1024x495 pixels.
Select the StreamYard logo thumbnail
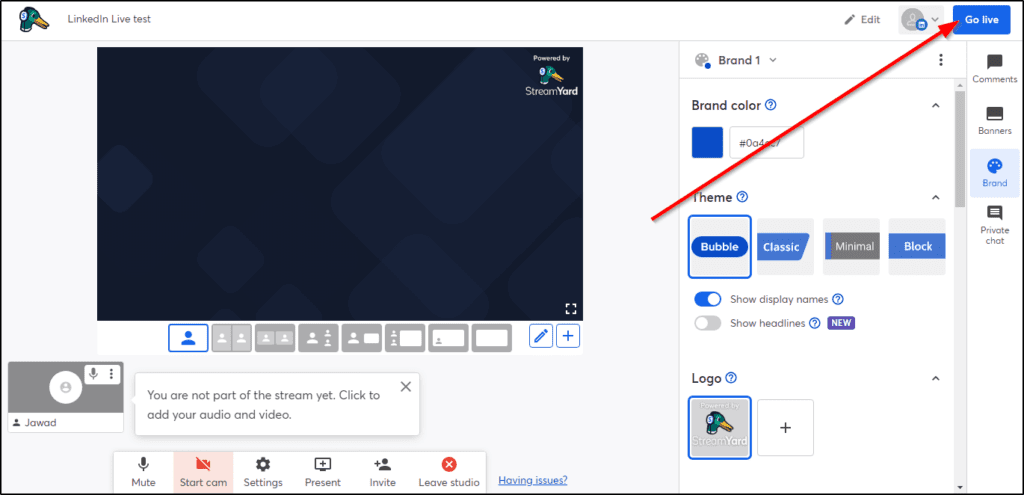[x=720, y=427]
